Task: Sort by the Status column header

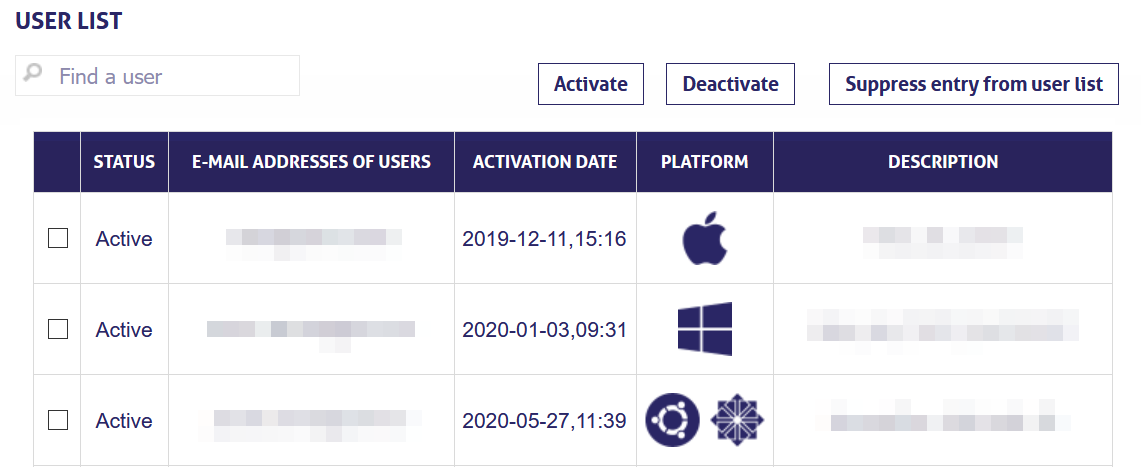Action: (124, 161)
